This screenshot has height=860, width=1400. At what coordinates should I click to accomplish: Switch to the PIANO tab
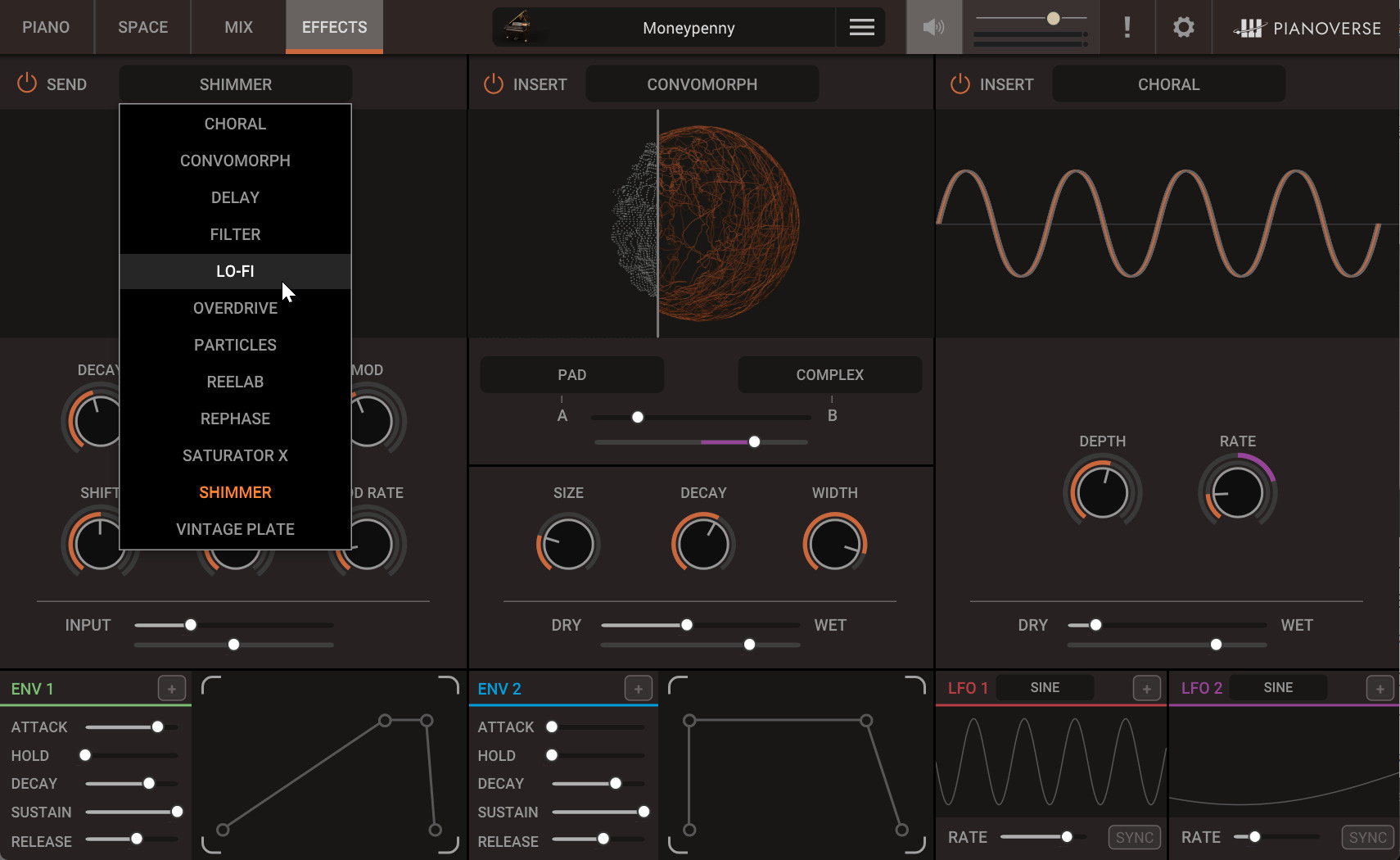pos(46,27)
